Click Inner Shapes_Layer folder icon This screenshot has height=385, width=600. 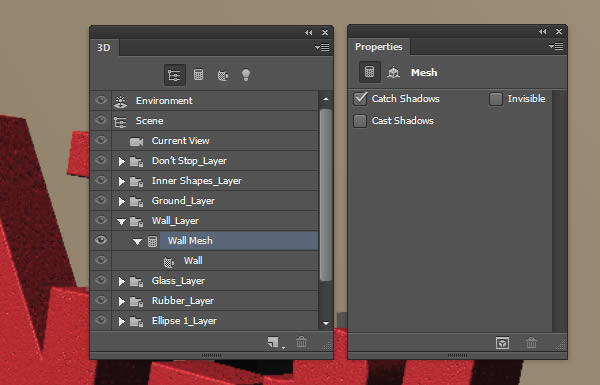[136, 182]
